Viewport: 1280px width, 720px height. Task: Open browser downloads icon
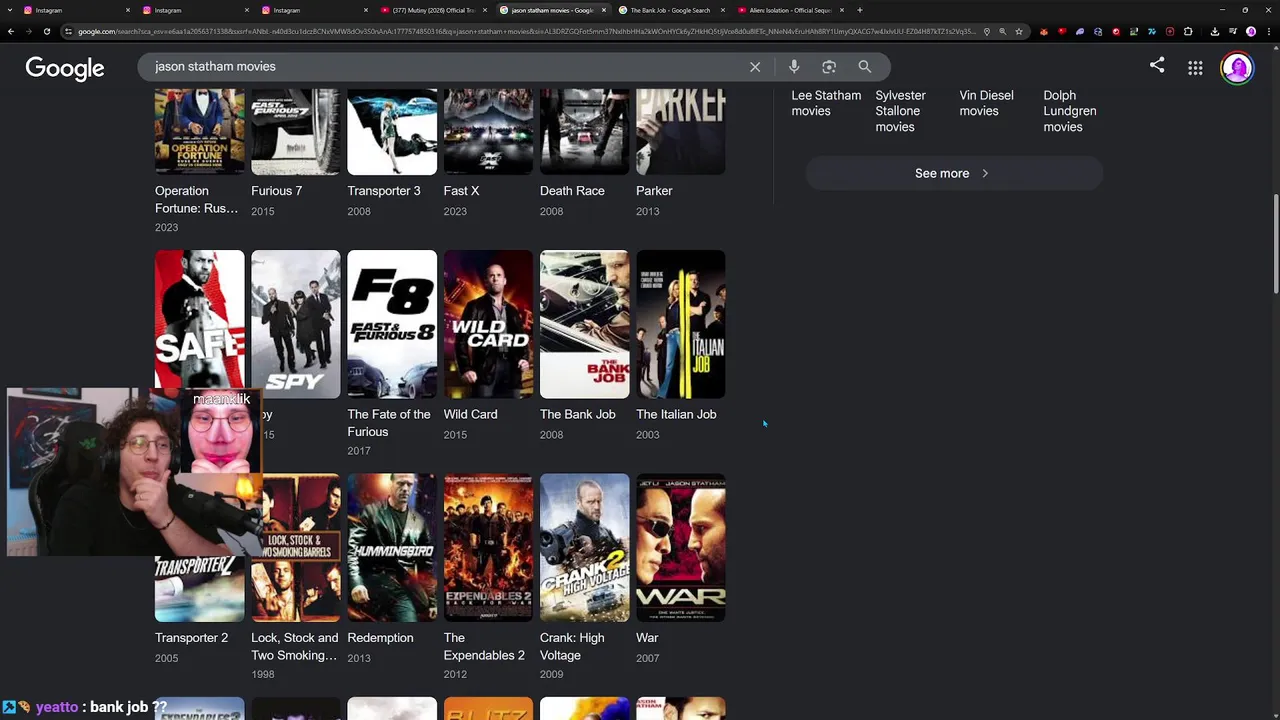pyautogui.click(x=1215, y=31)
